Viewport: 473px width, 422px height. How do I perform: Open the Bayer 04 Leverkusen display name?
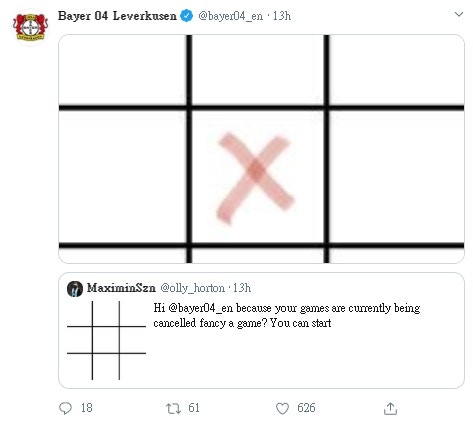point(117,16)
